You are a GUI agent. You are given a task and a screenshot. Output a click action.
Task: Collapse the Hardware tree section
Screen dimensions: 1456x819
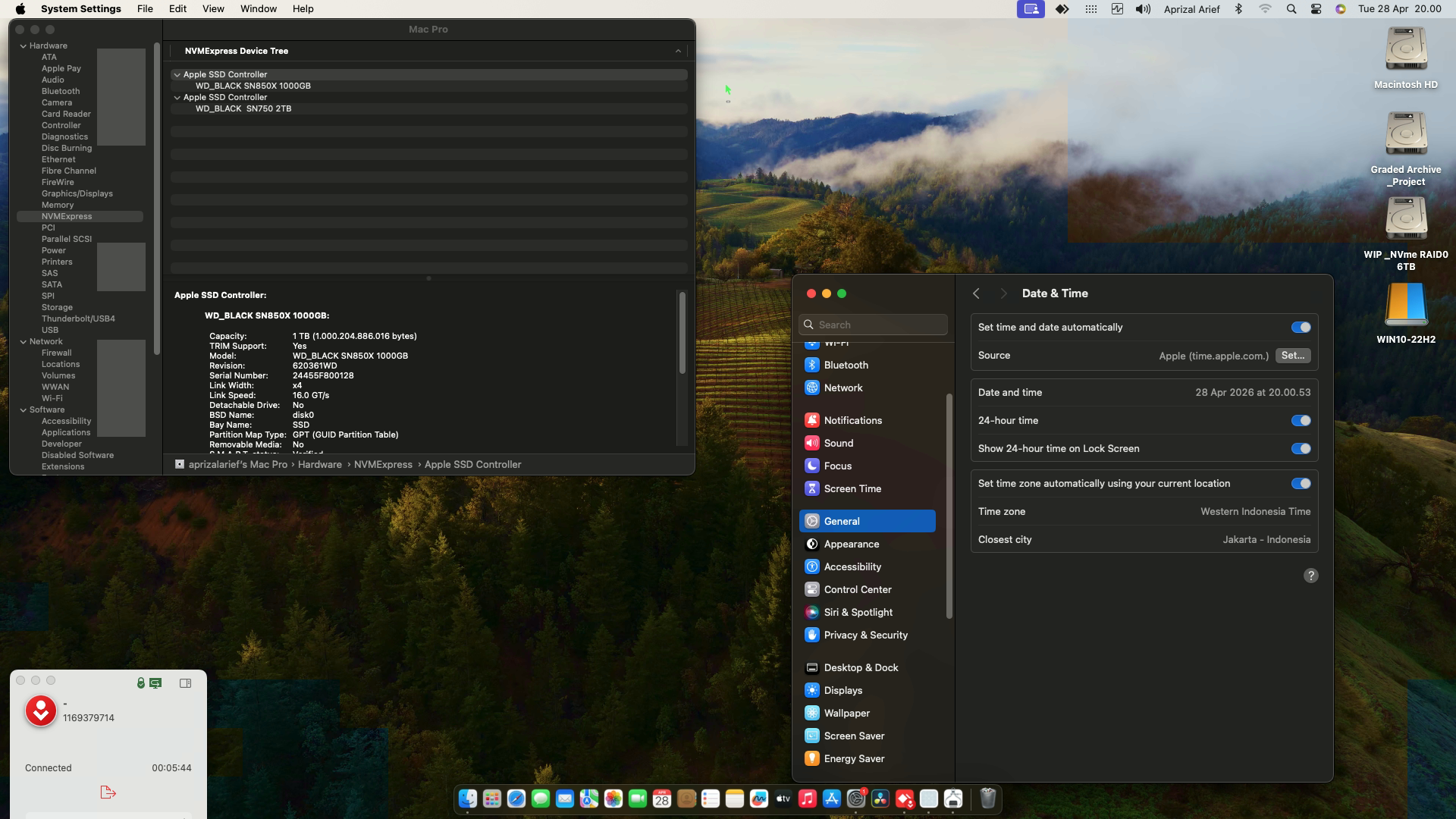(x=24, y=46)
